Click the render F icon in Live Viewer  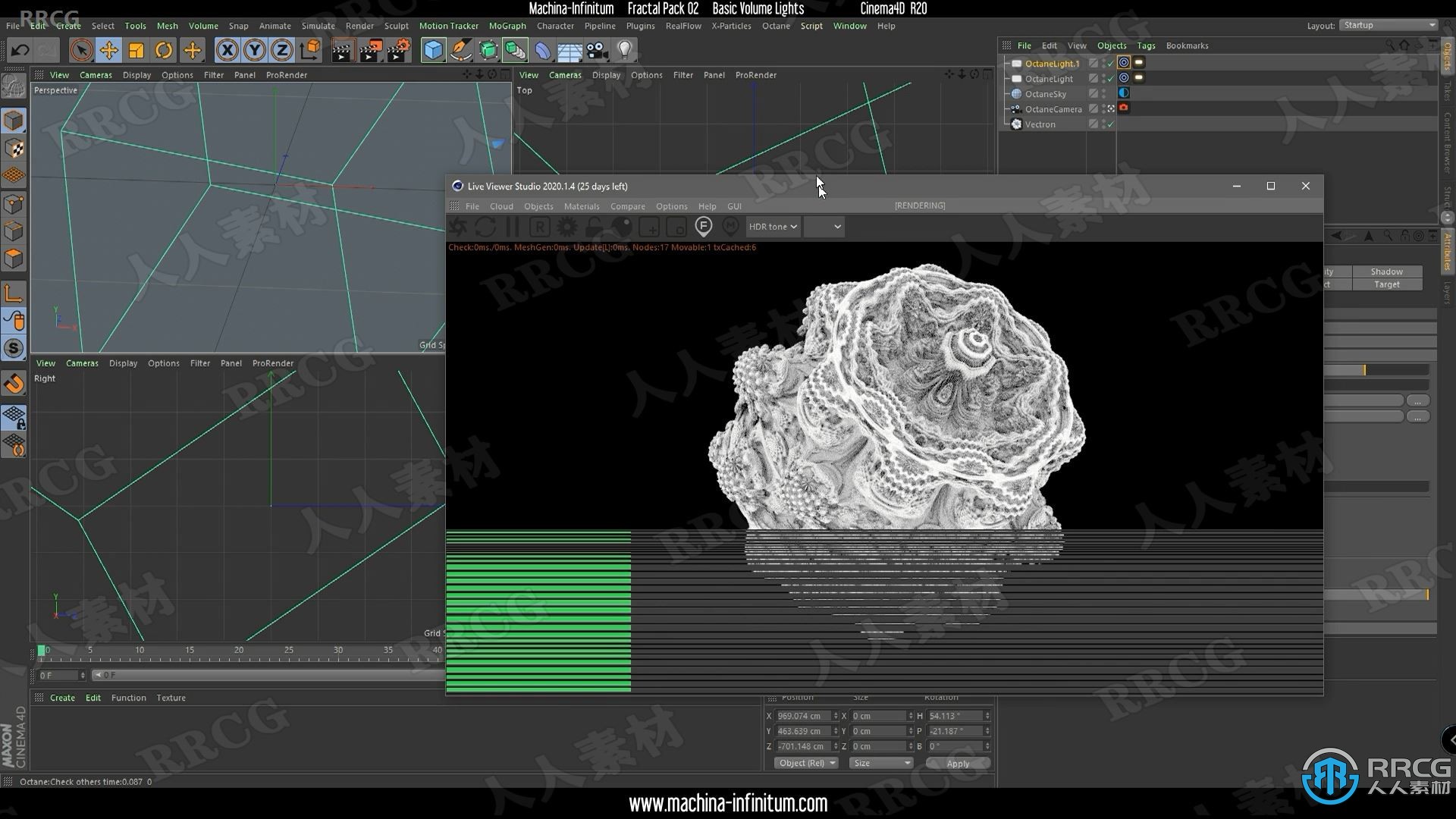pyautogui.click(x=703, y=226)
